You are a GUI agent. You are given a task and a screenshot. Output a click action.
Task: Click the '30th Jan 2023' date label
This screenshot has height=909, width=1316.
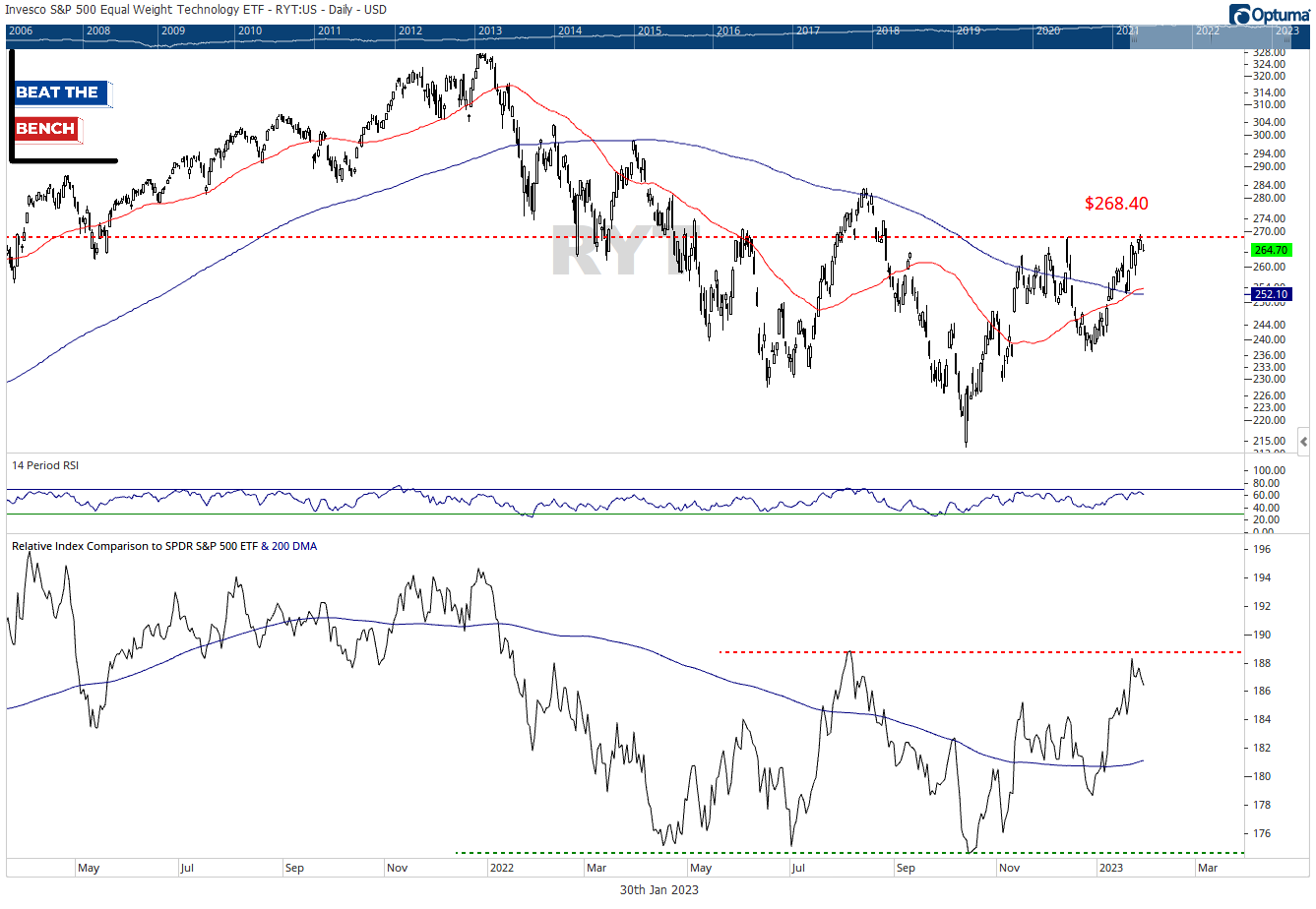pos(659,889)
